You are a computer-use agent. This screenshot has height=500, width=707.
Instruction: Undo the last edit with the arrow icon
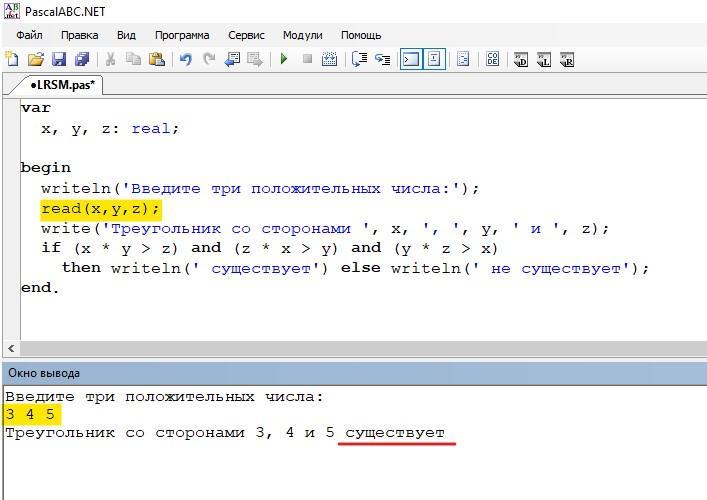click(x=185, y=59)
